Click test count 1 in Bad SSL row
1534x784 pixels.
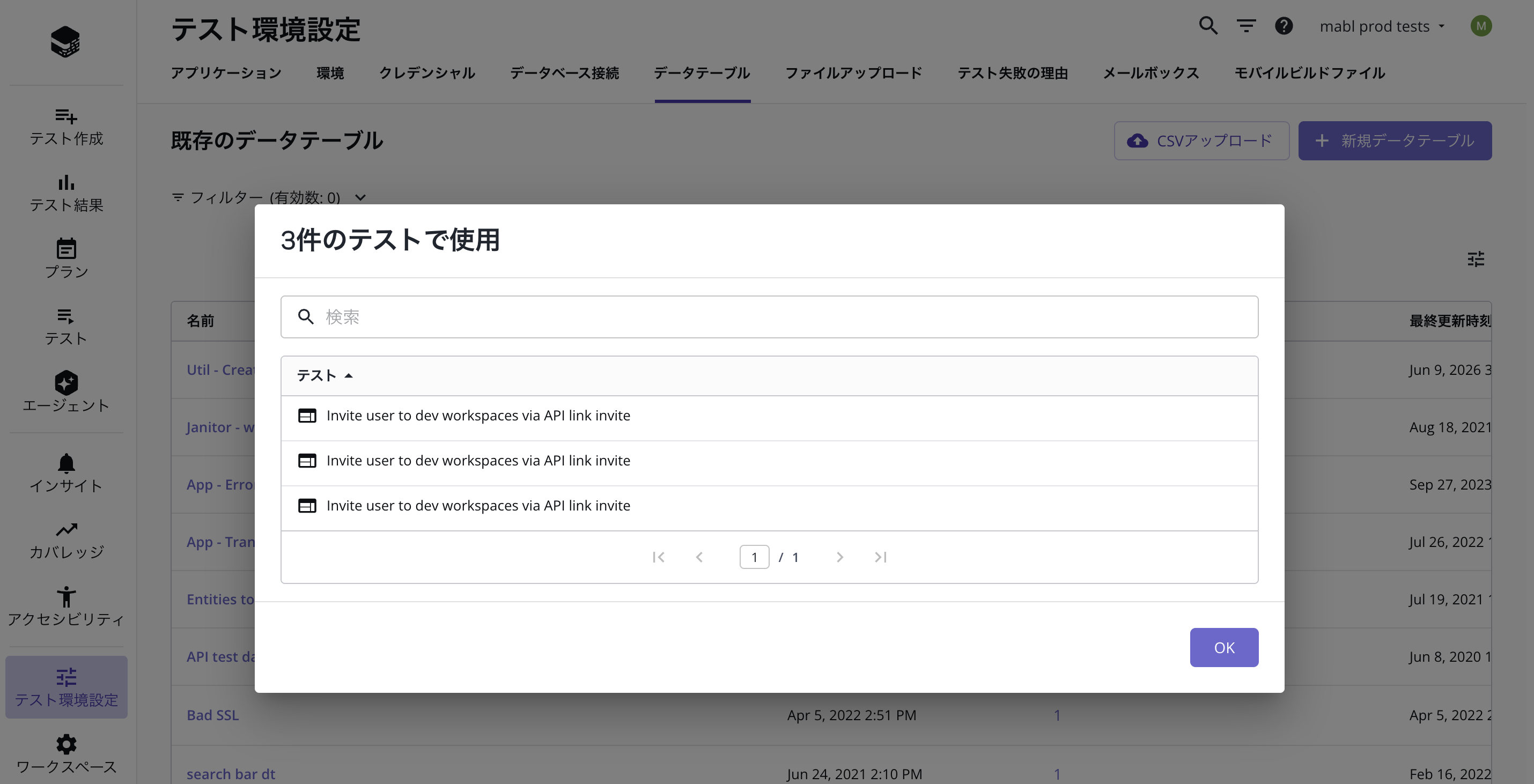(1057, 715)
